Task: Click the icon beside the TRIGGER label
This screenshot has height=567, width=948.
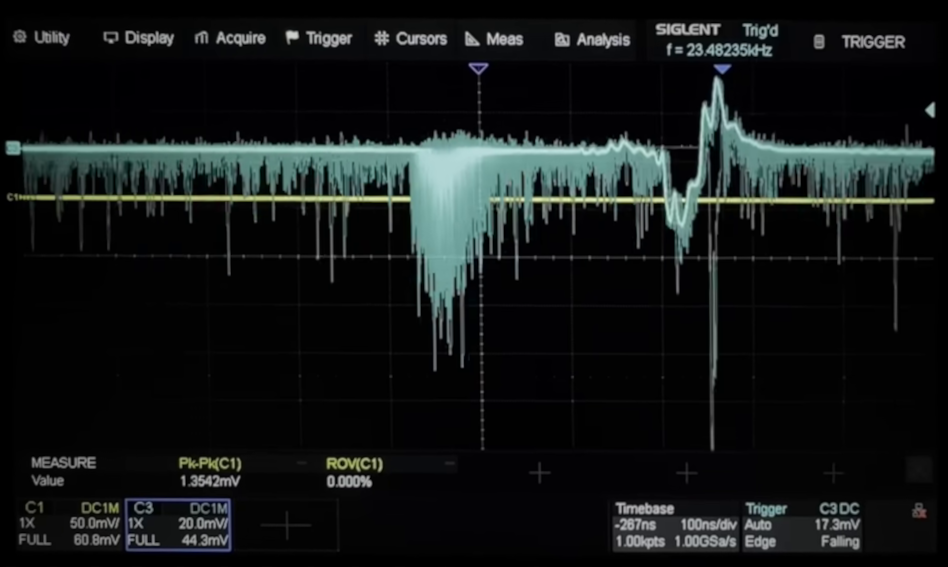Action: (819, 42)
